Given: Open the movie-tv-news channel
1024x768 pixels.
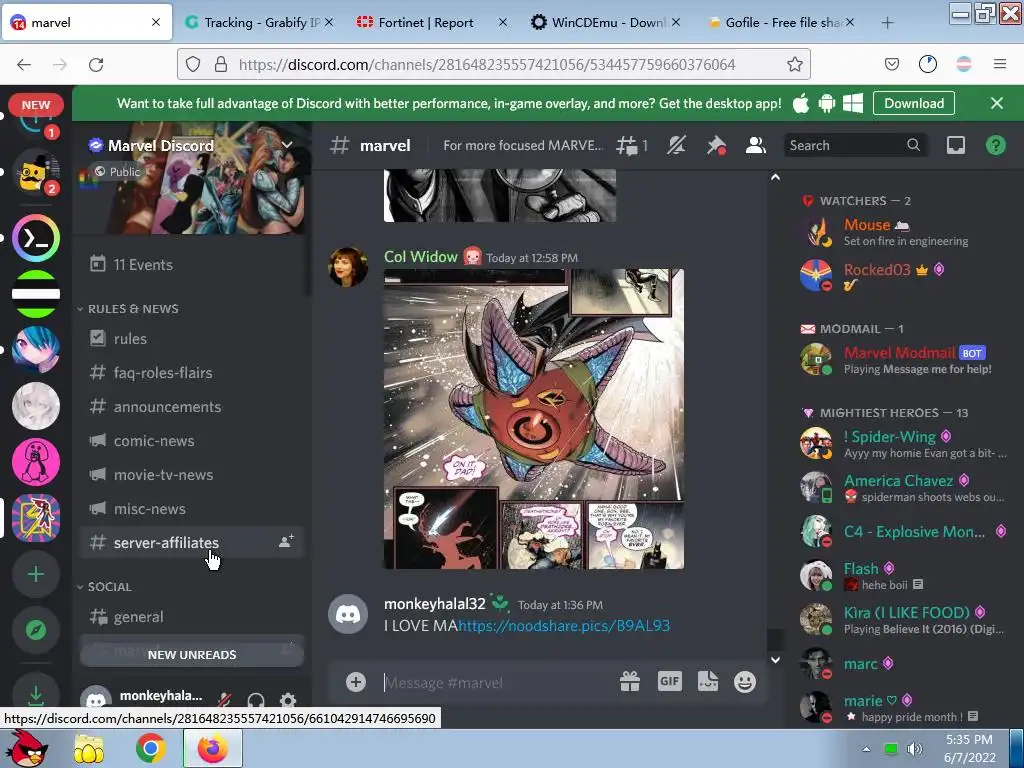Looking at the screenshot, I should pos(191,475).
